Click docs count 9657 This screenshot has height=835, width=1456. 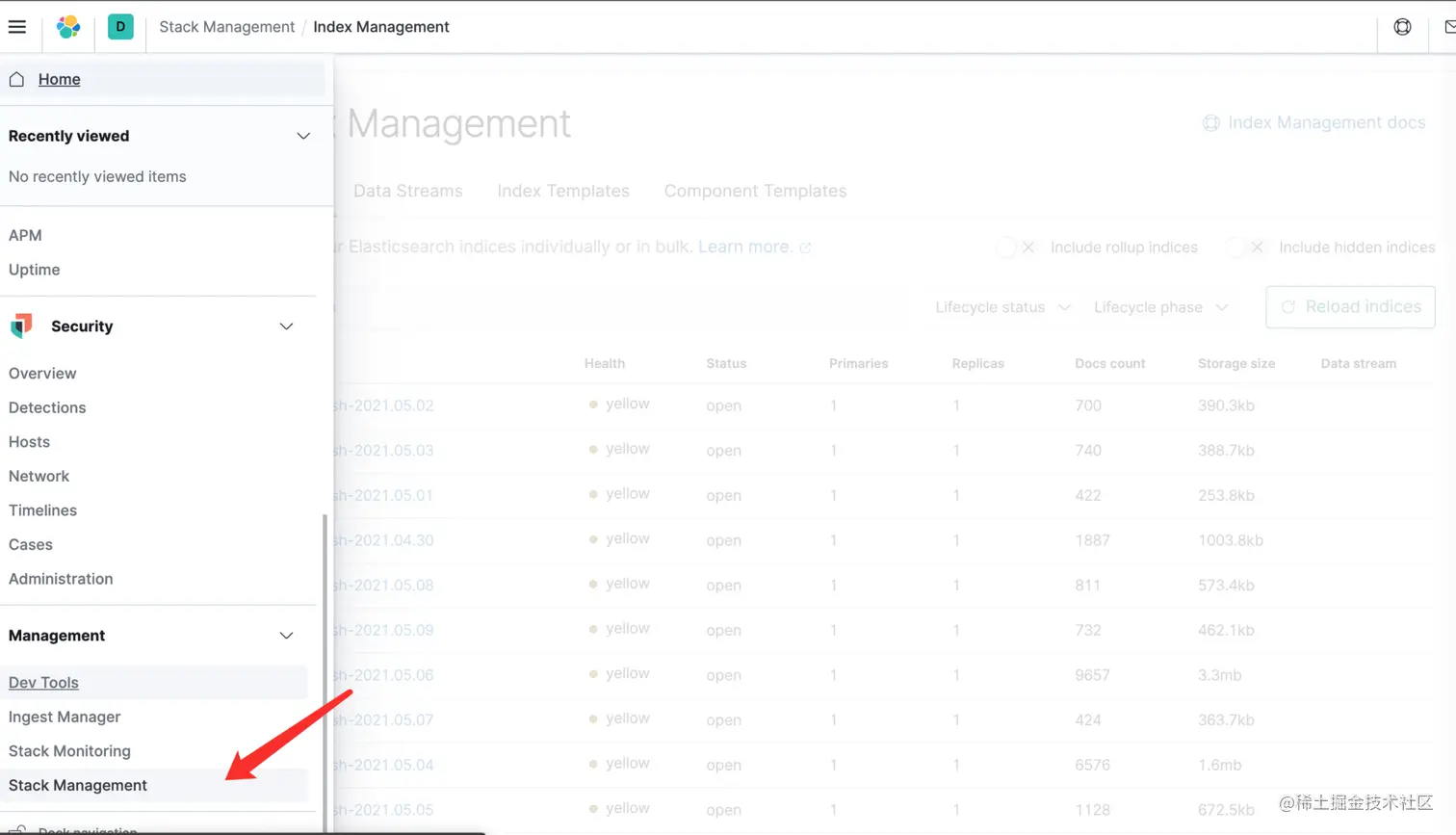click(x=1092, y=675)
